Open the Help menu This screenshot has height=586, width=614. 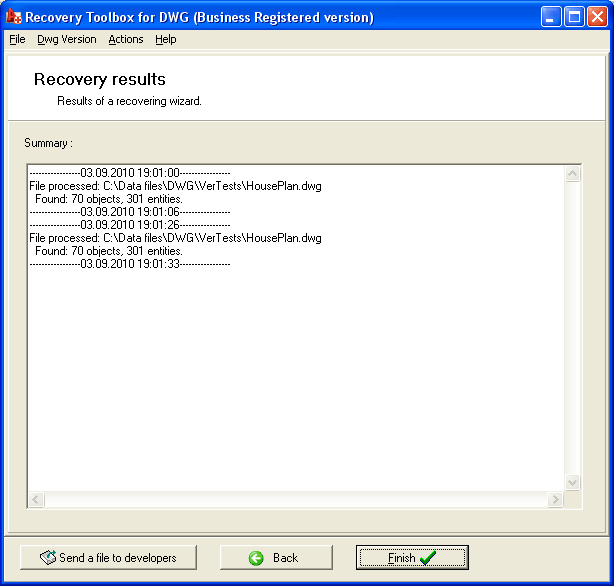point(166,40)
